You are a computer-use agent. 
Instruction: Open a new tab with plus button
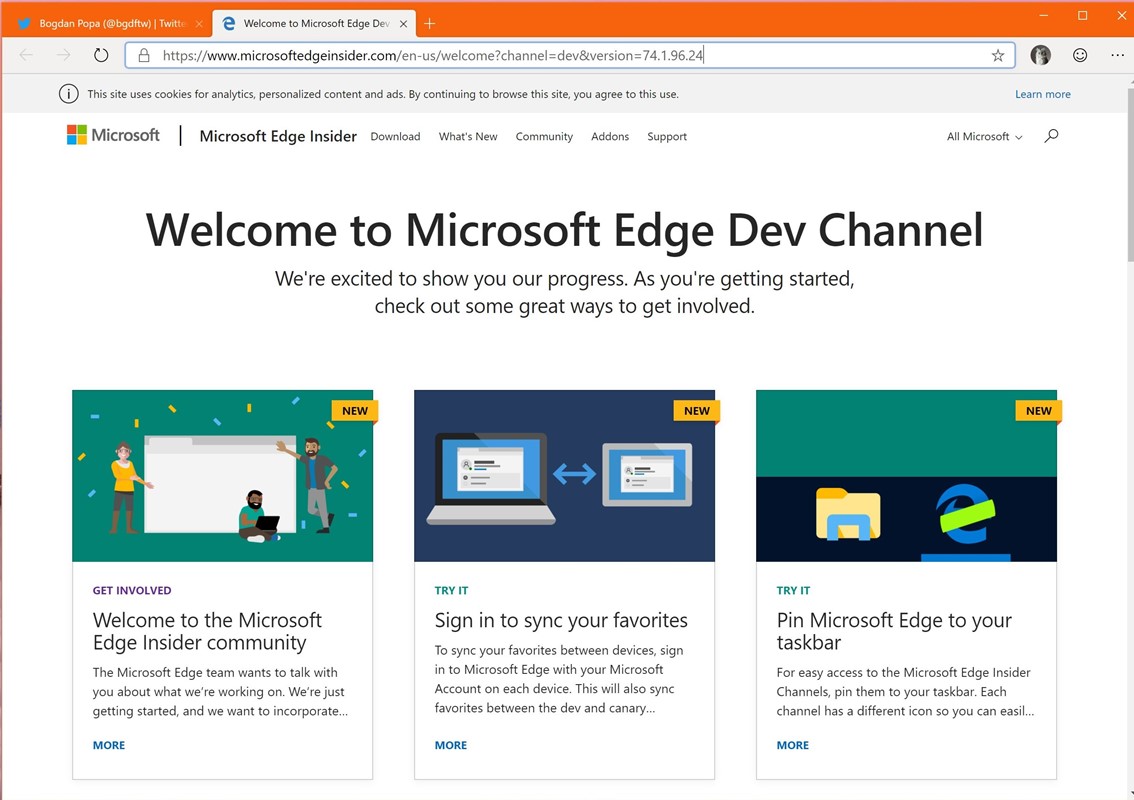pyautogui.click(x=429, y=23)
